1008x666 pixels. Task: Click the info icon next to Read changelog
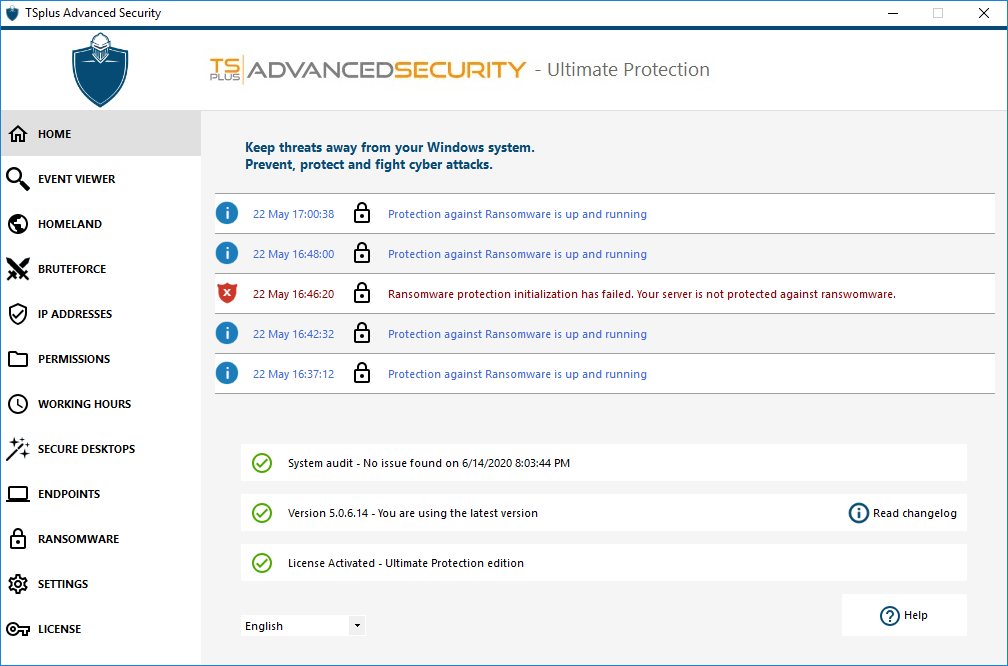click(x=858, y=513)
